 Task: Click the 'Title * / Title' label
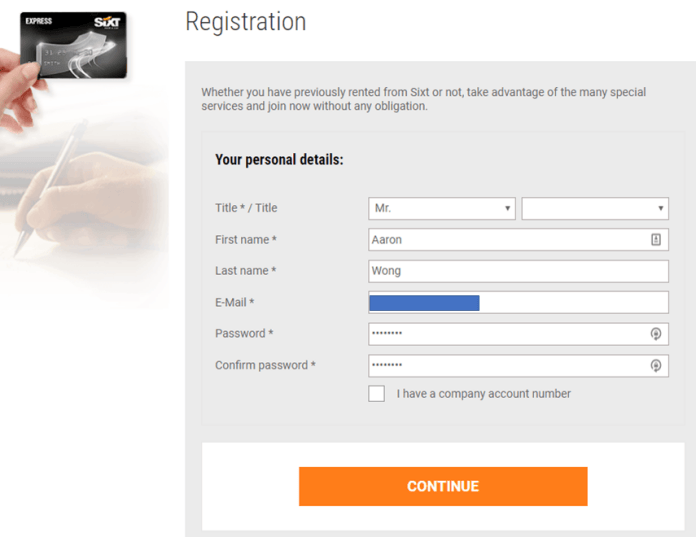point(246,208)
